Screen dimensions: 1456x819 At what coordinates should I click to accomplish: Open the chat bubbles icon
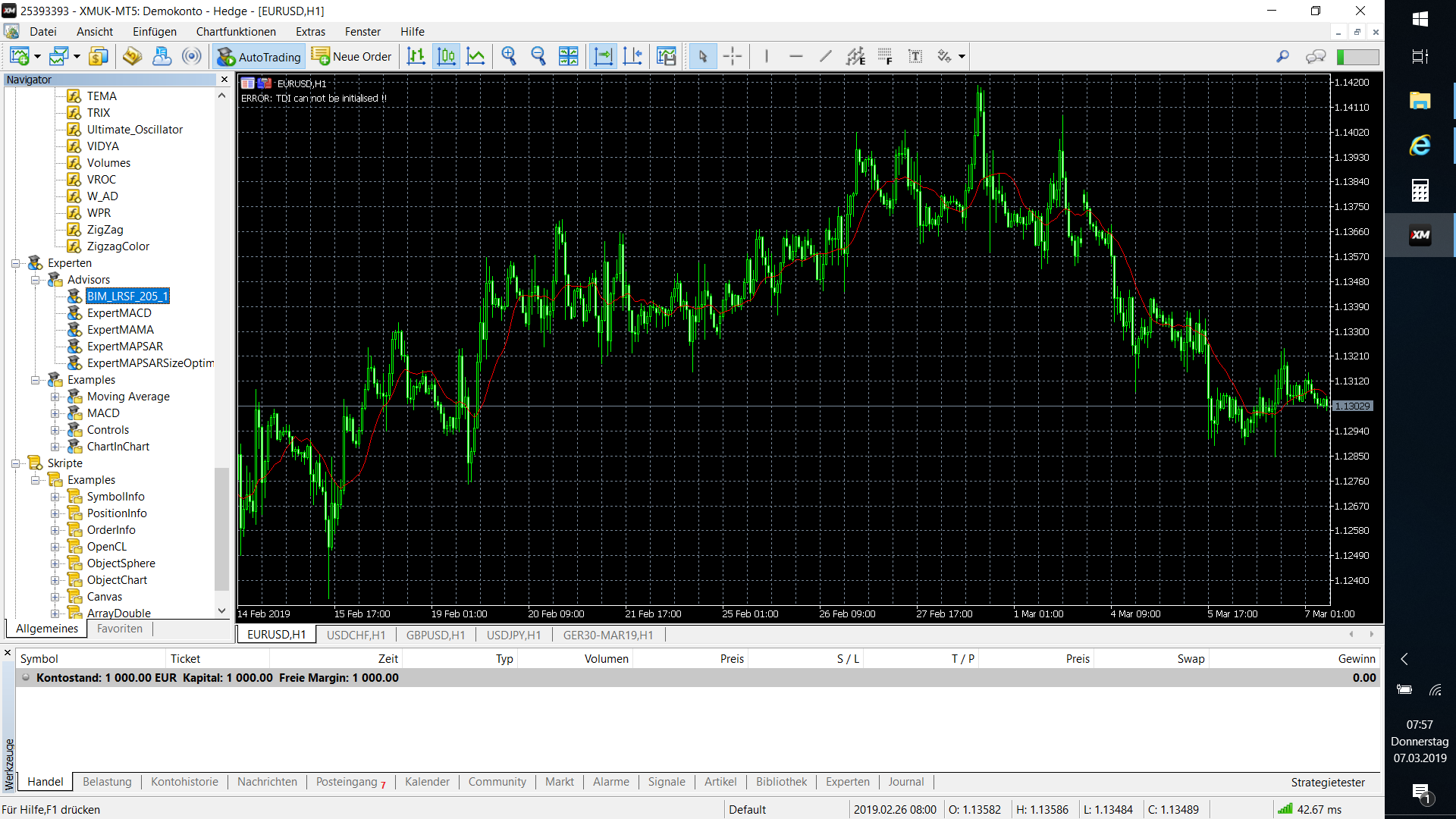coord(1316,56)
